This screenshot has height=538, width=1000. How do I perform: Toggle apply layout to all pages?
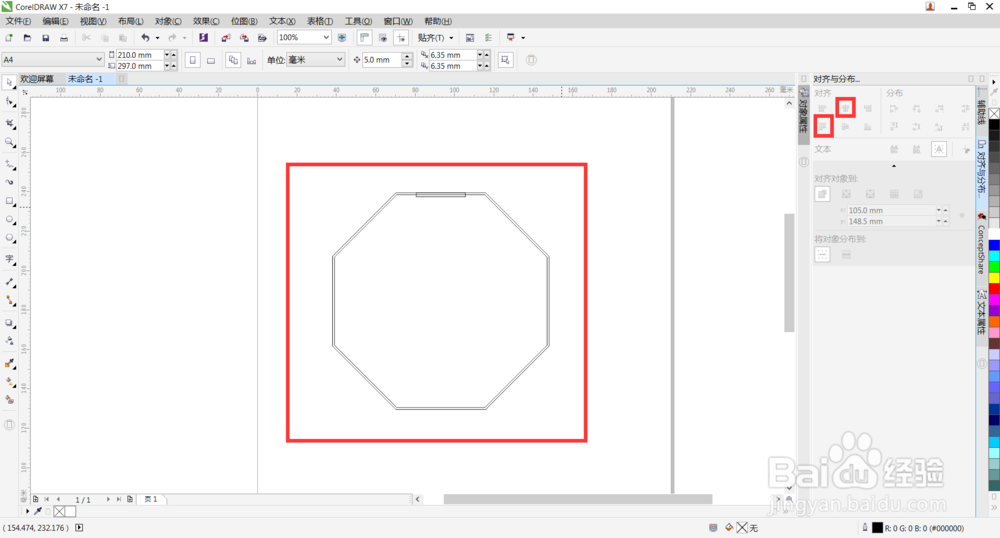point(233,60)
